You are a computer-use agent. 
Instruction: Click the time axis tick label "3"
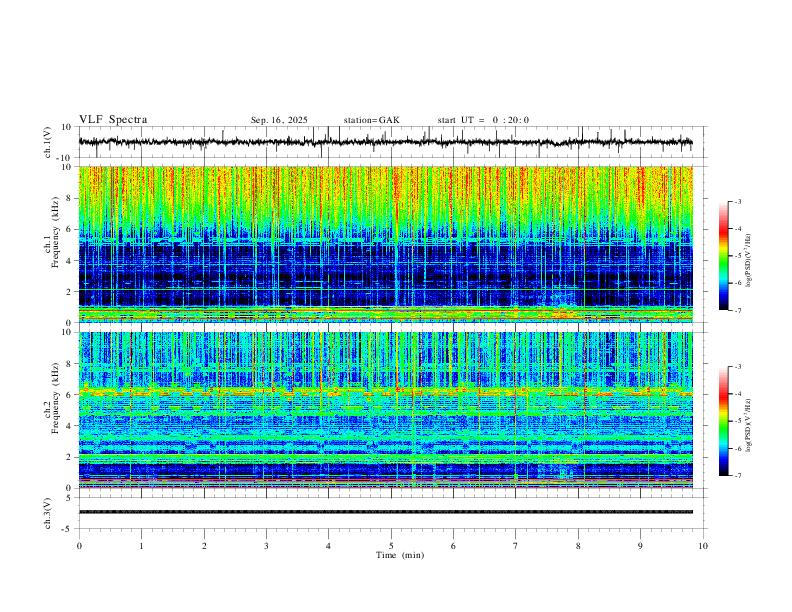(x=266, y=546)
